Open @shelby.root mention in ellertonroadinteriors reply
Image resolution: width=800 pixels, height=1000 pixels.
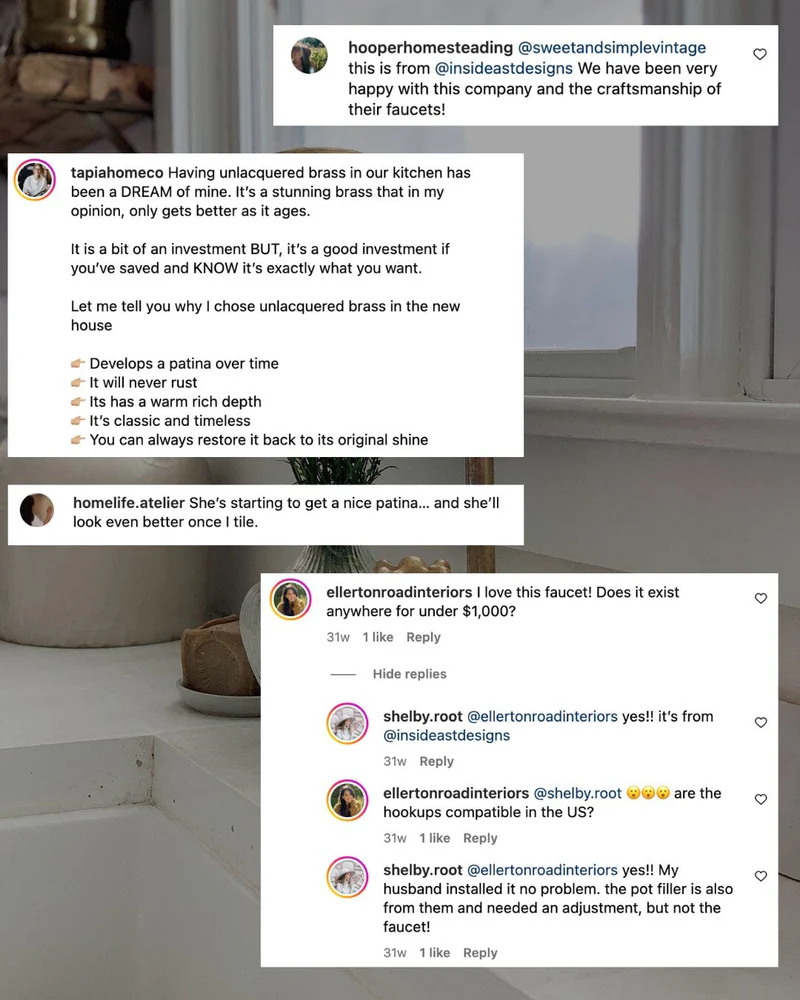point(577,793)
